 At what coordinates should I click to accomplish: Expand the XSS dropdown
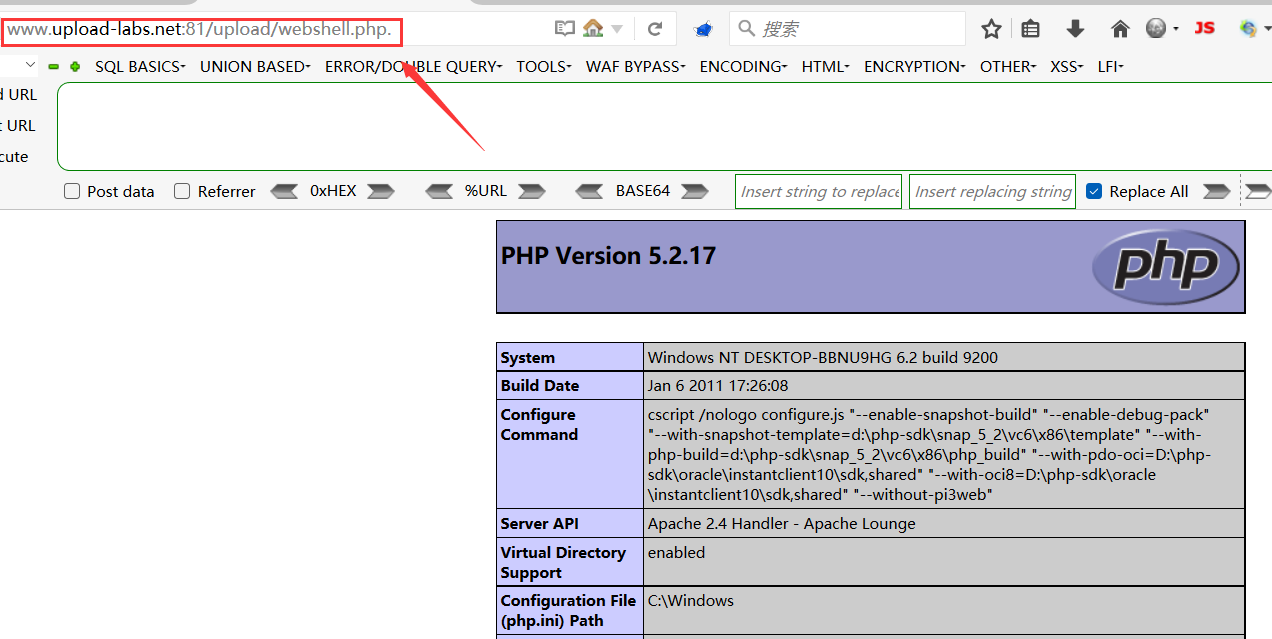(x=1067, y=67)
